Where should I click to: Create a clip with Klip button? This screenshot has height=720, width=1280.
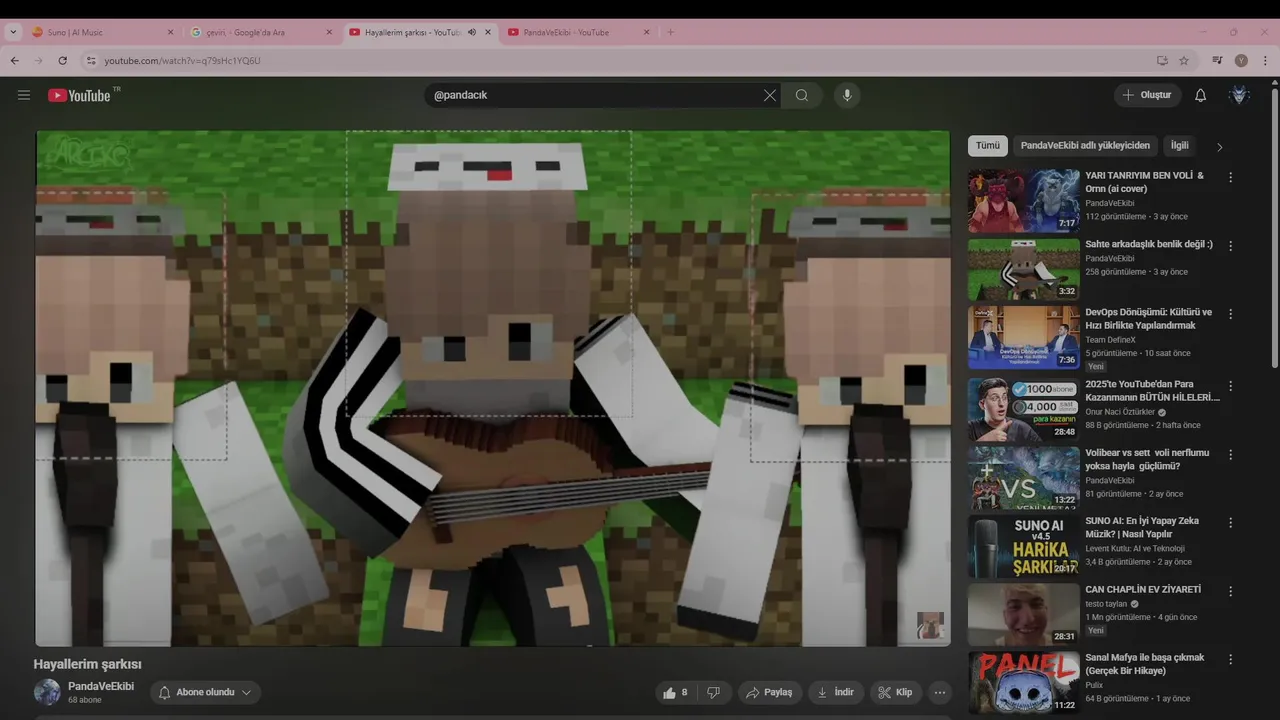tap(895, 692)
